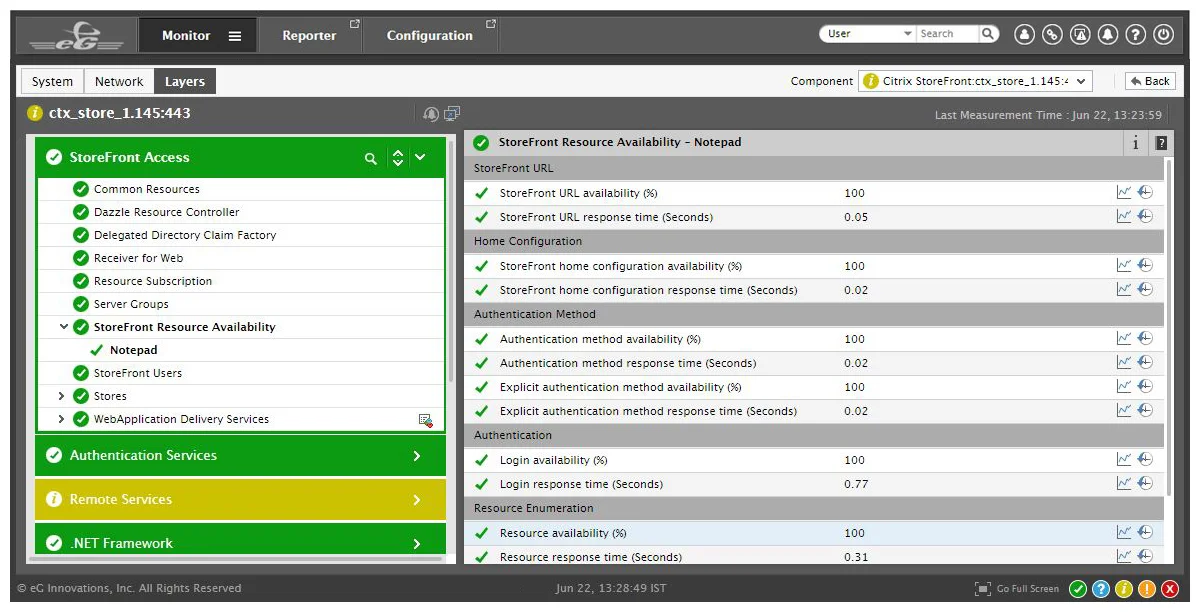
Task: Click the orange Major status icon in footer
Action: [x=1147, y=589]
